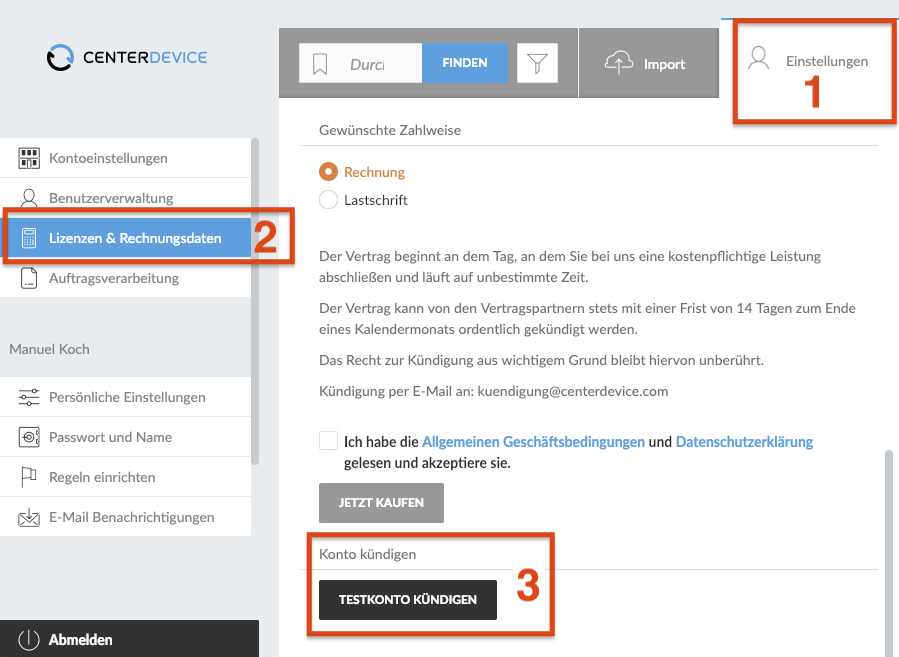The image size is (899, 657).
Task: Click the envelope icon for E-Mail Benachrichtigungen
Action: point(29,517)
